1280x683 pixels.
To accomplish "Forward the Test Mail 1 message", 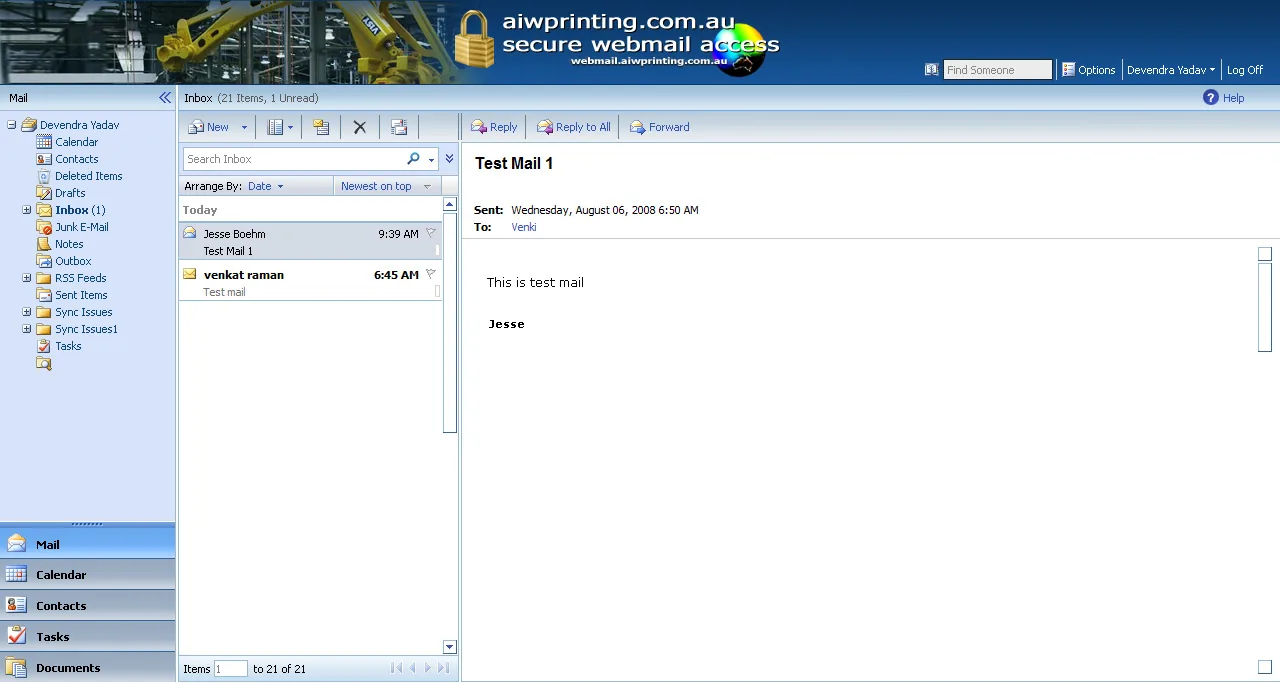I will 659,127.
